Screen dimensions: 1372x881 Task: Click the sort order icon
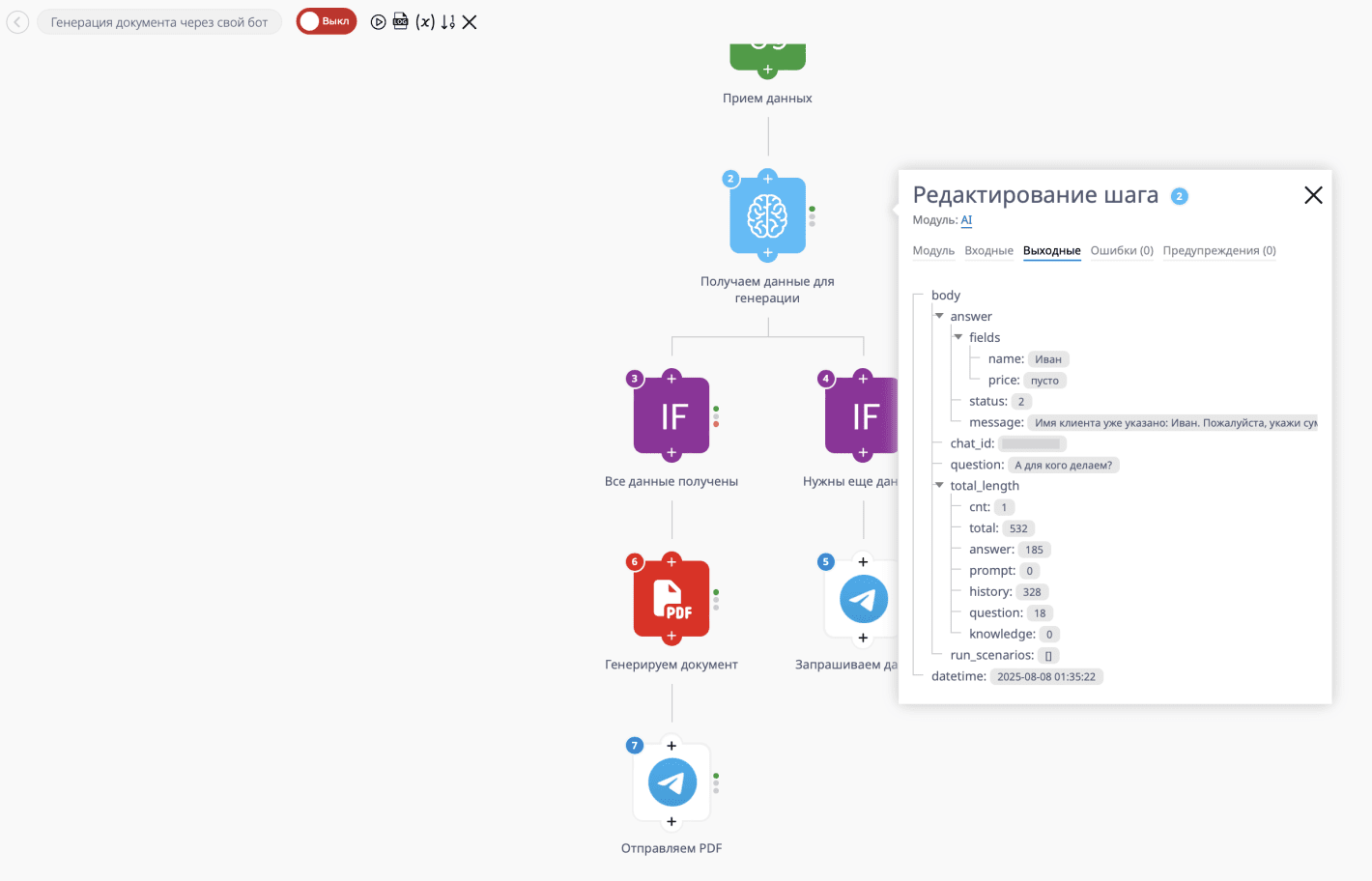click(x=447, y=22)
